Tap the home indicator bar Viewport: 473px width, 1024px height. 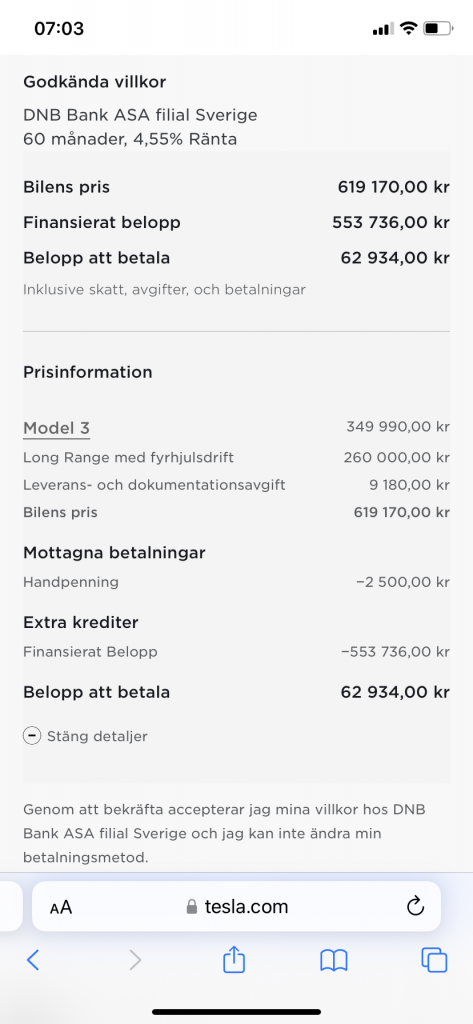[236, 1012]
